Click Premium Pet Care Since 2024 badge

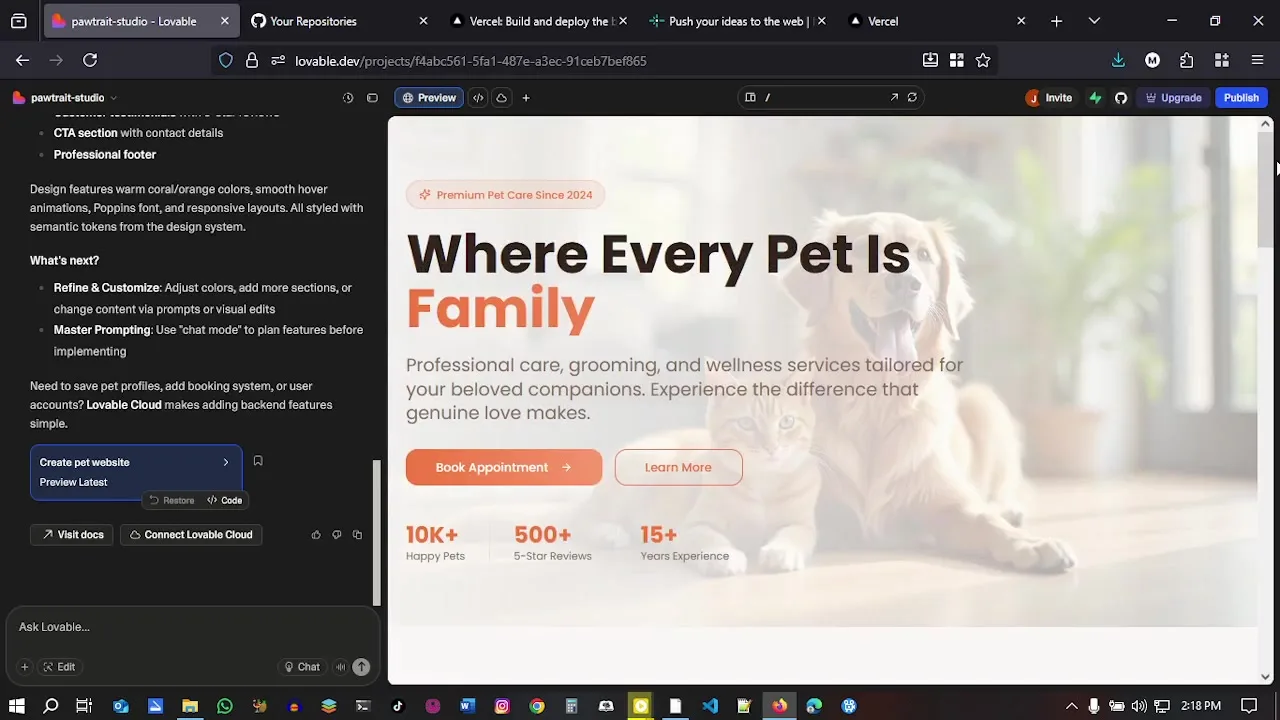(x=505, y=195)
